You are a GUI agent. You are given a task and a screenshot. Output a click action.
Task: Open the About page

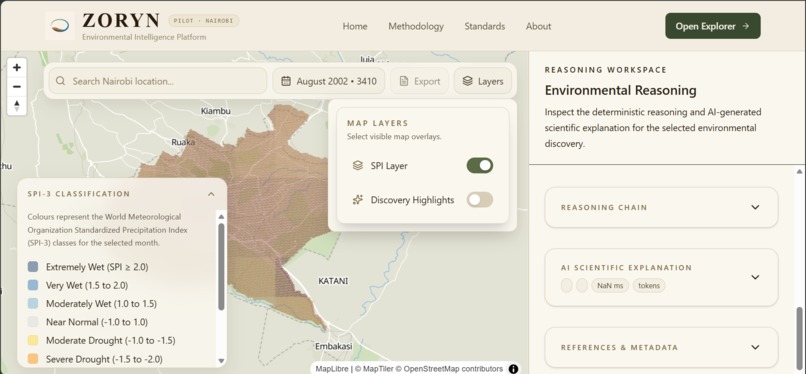point(538,26)
